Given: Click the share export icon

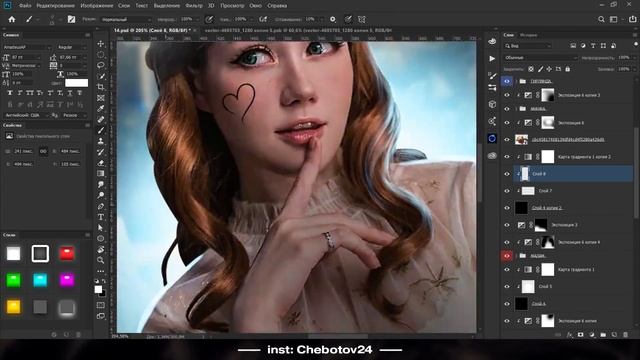Looking at the screenshot, I should (x=632, y=19).
